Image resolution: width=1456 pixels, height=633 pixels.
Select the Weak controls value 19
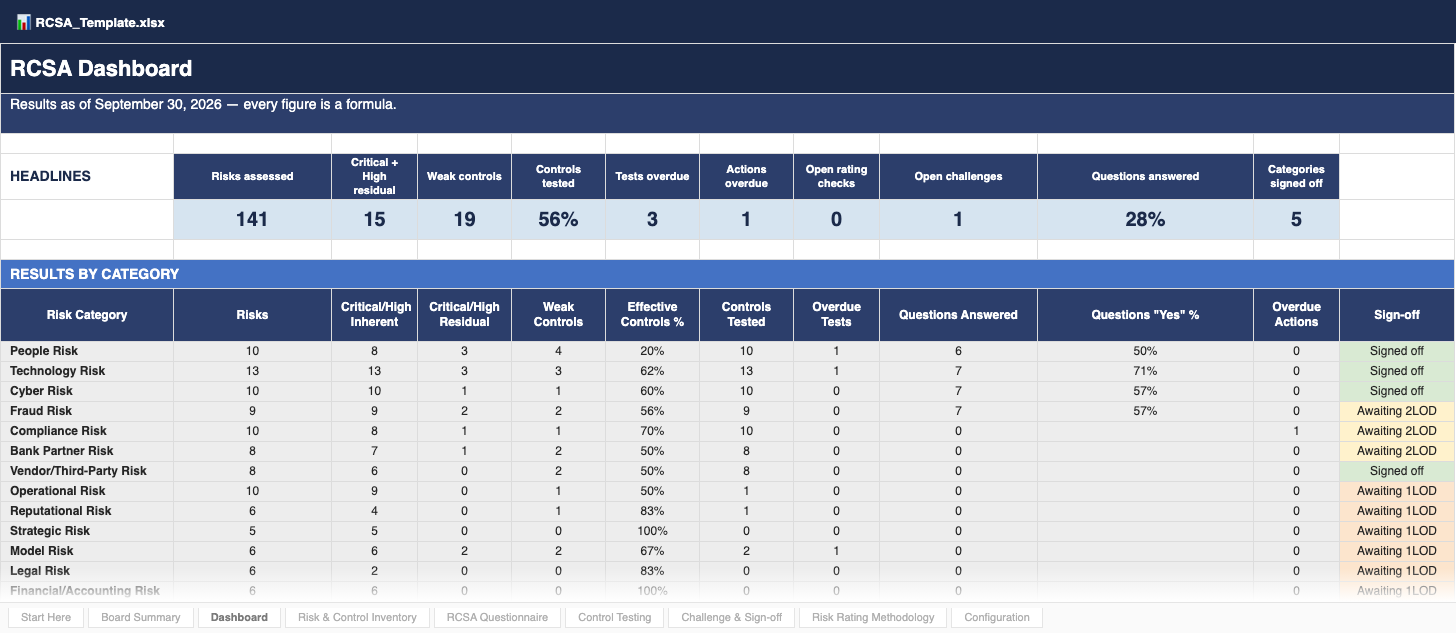pos(464,219)
